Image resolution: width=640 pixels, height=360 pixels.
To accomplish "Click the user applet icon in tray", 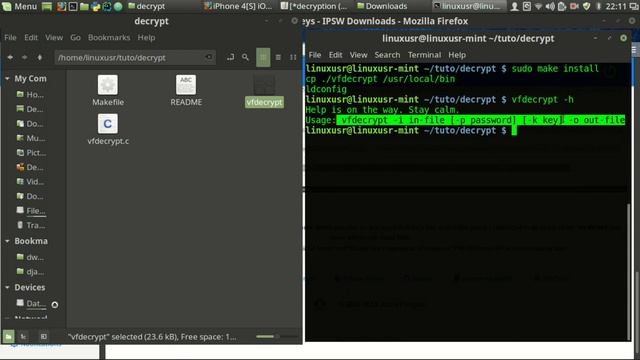I will 515,6.
